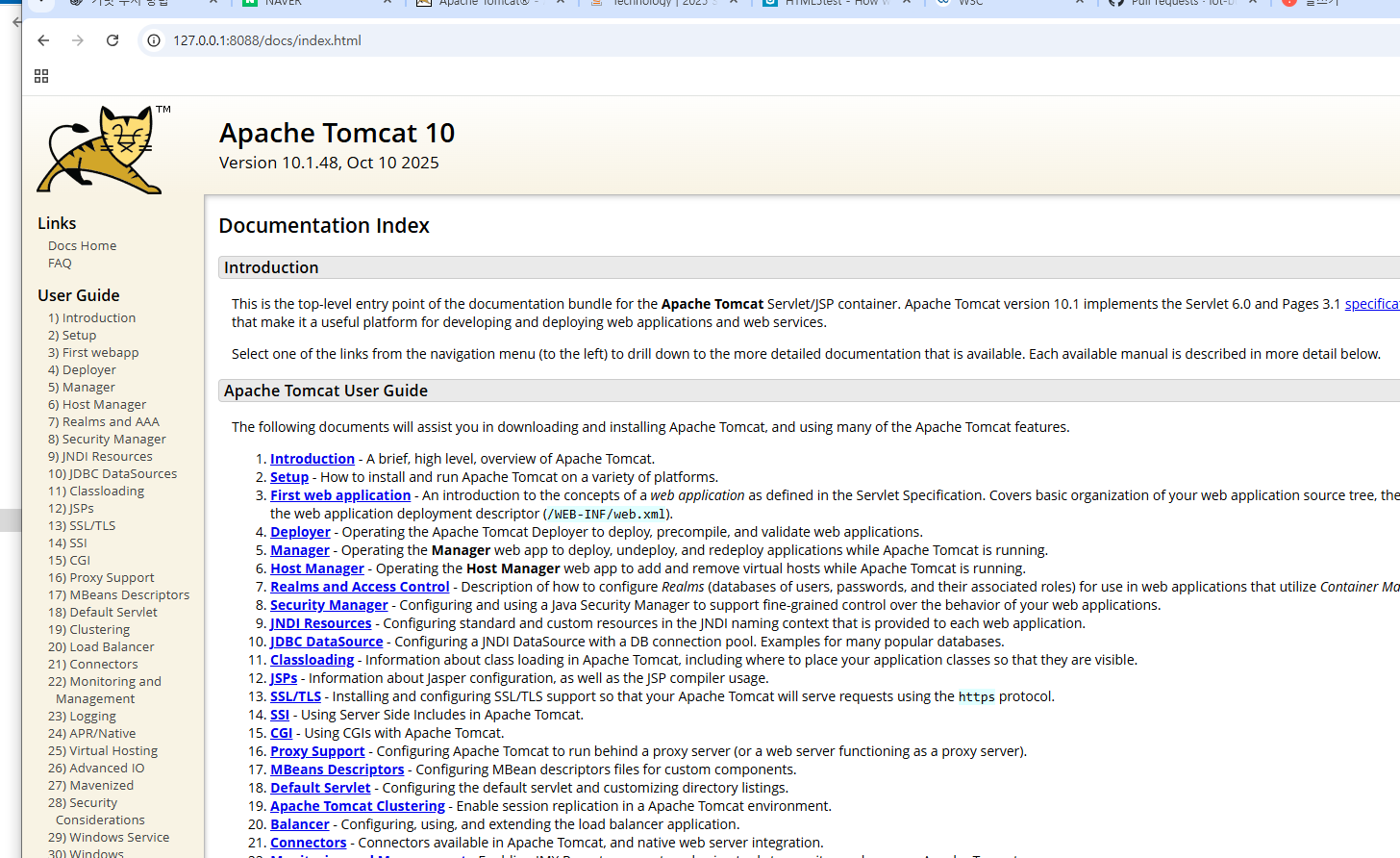Follow the Host Manager link in main list
The height and width of the screenshot is (858, 1400).
[x=317, y=568]
